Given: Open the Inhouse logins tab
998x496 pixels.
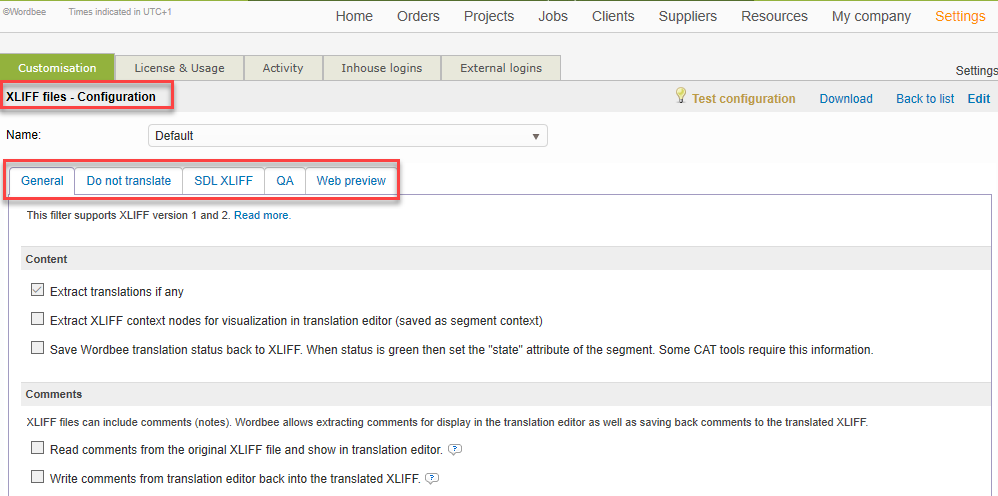Looking at the screenshot, I should (x=381, y=68).
